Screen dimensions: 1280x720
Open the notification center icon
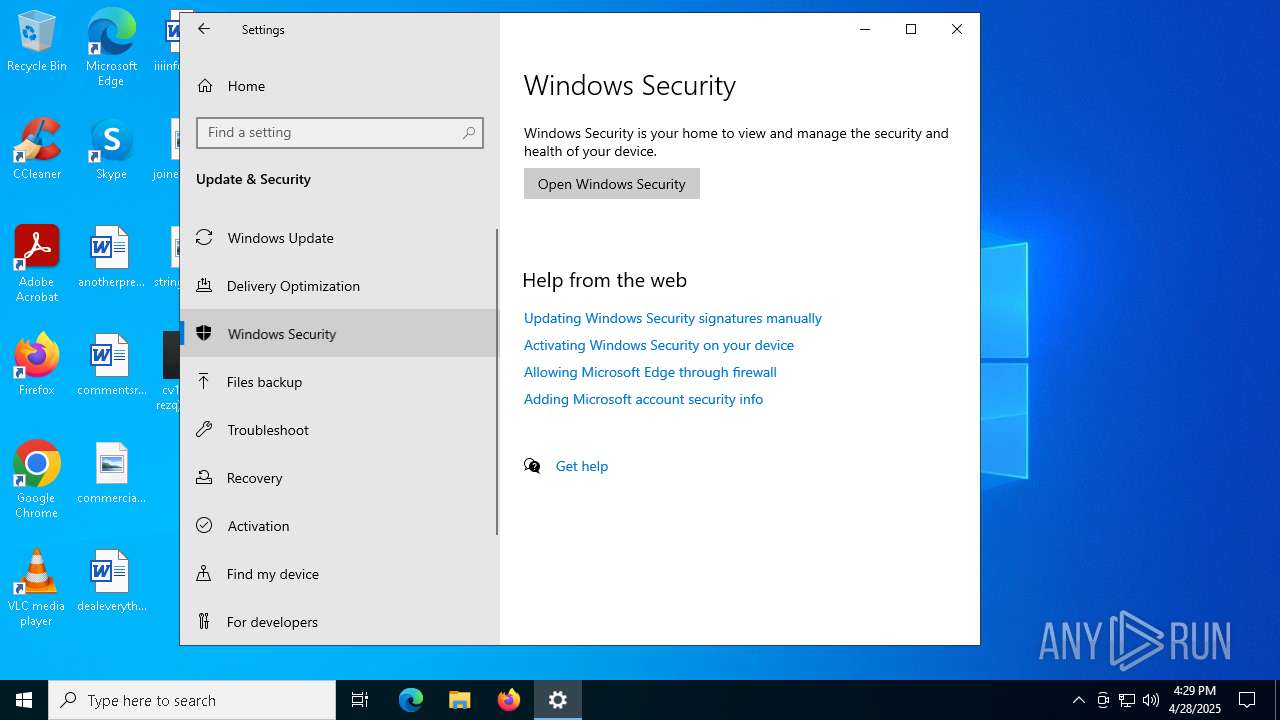click(x=1247, y=700)
